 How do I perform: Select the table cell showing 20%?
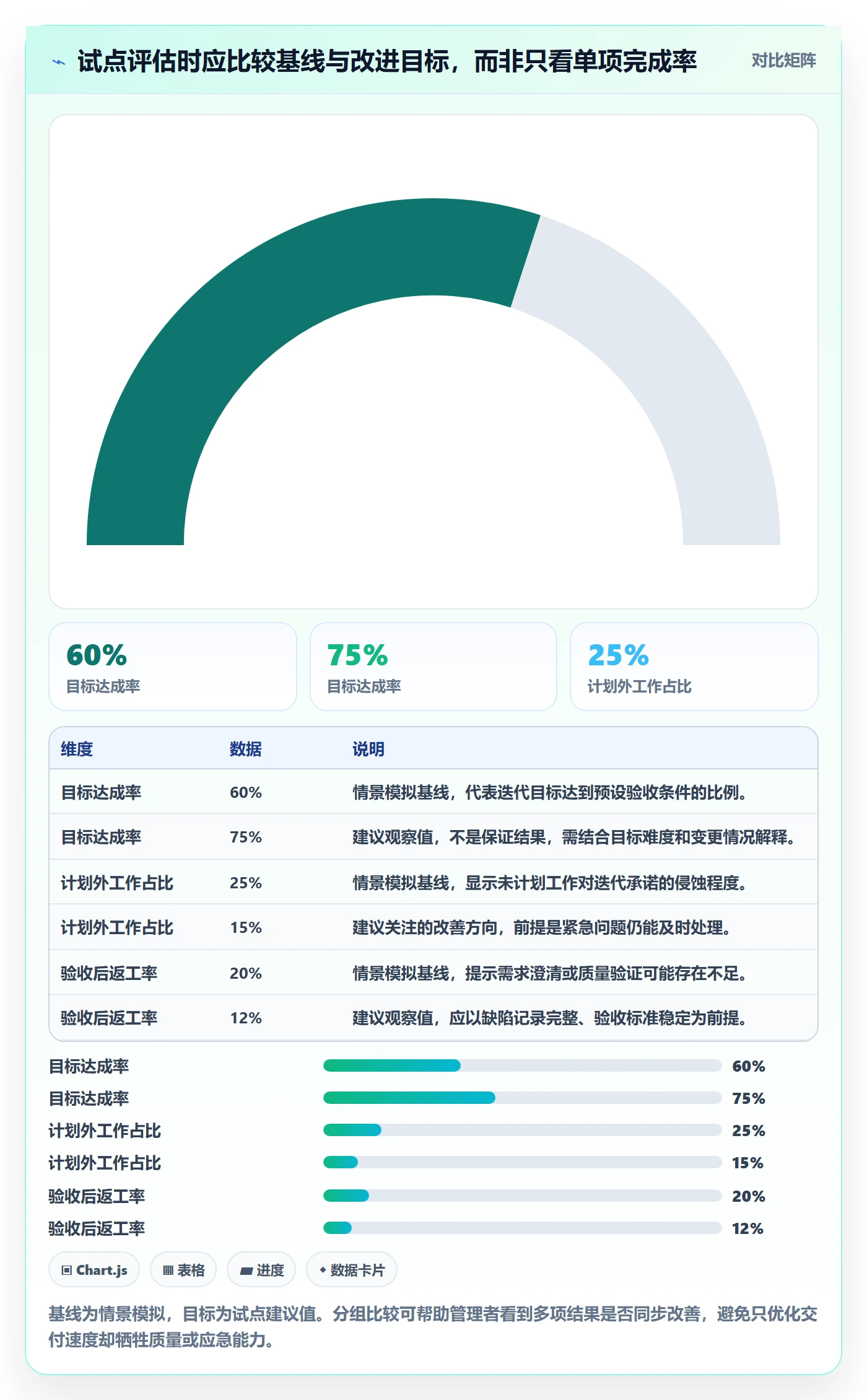click(x=246, y=973)
